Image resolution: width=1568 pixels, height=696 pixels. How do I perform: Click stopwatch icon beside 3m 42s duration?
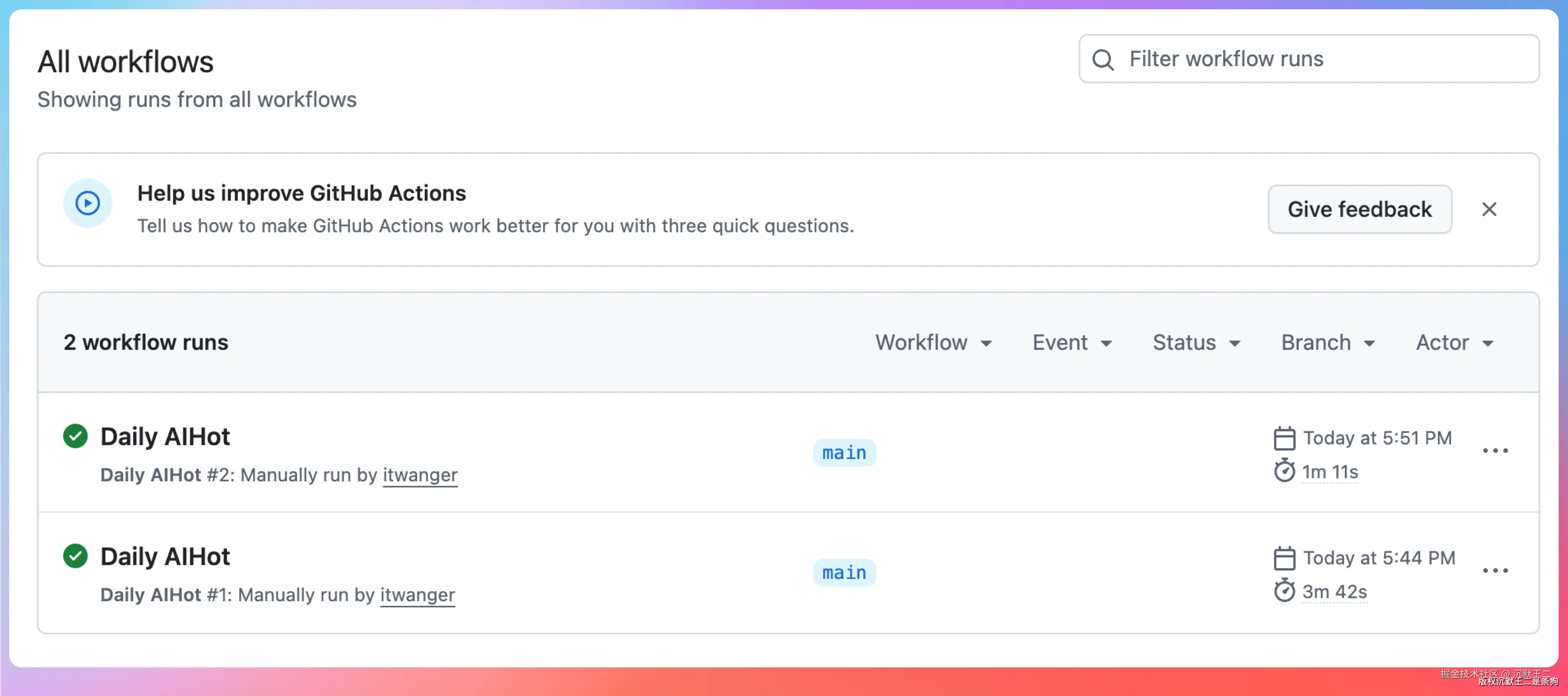(1284, 590)
